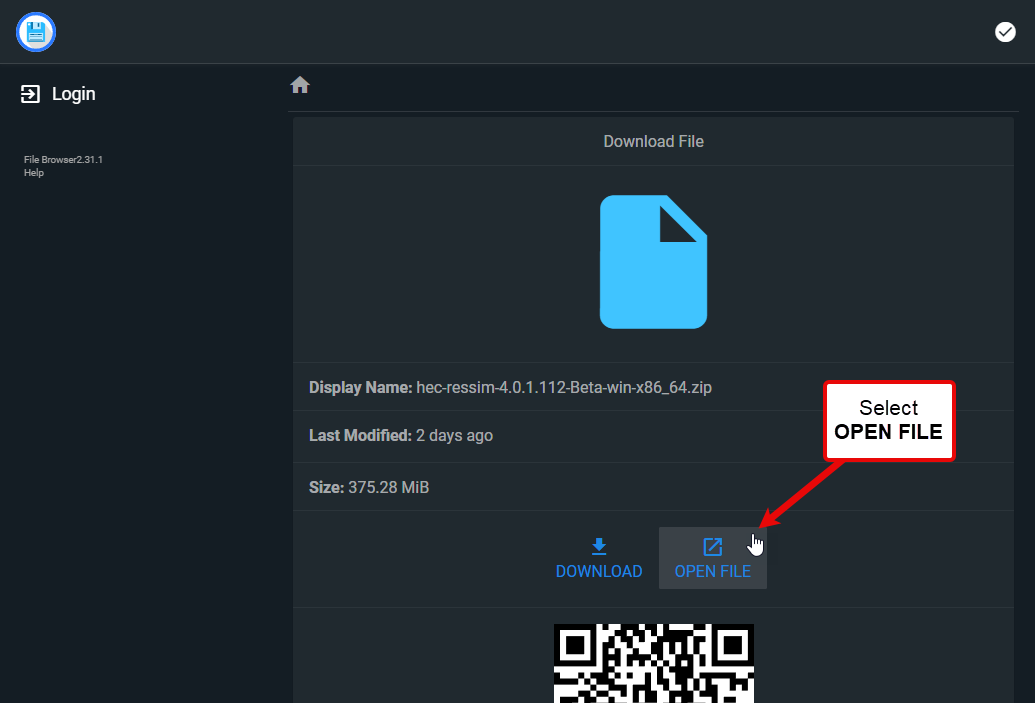This screenshot has height=703, width=1035.
Task: Click the QR code at the bottom
Action: [653, 663]
